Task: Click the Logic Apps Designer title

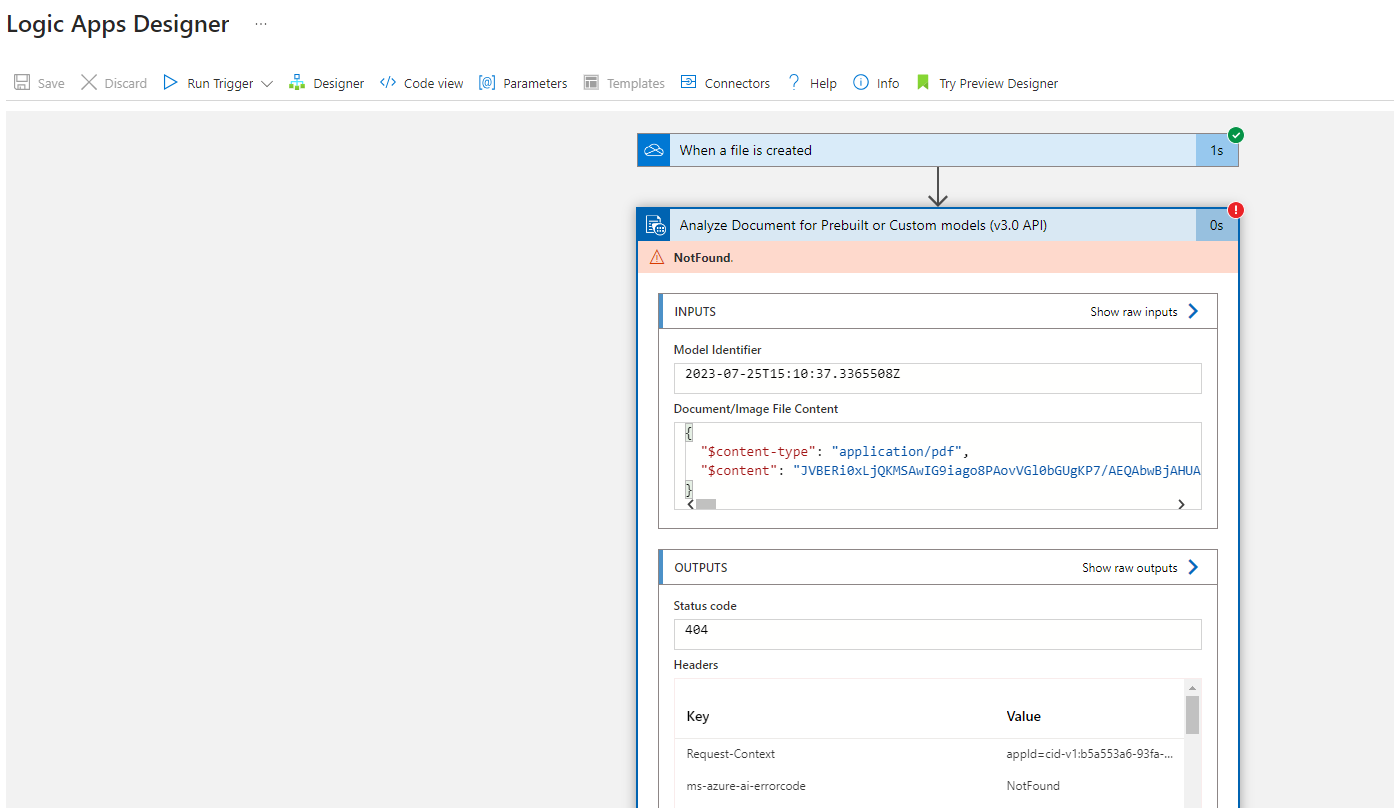Action: pos(118,24)
